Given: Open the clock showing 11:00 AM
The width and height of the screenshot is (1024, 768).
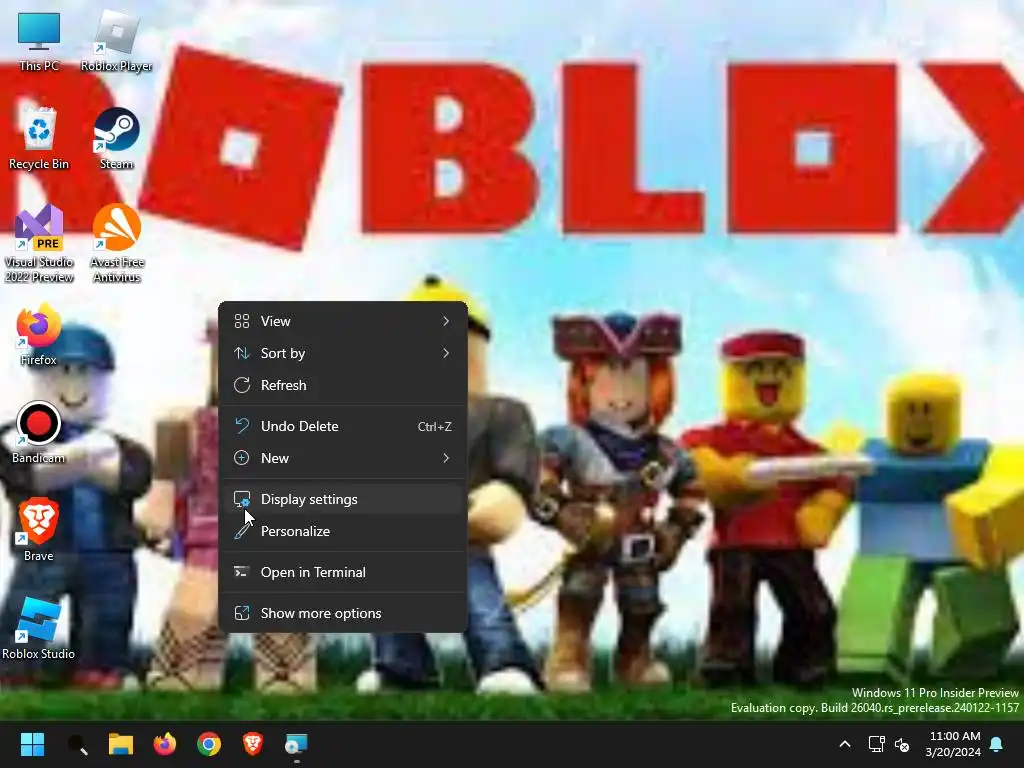Looking at the screenshot, I should [953, 744].
